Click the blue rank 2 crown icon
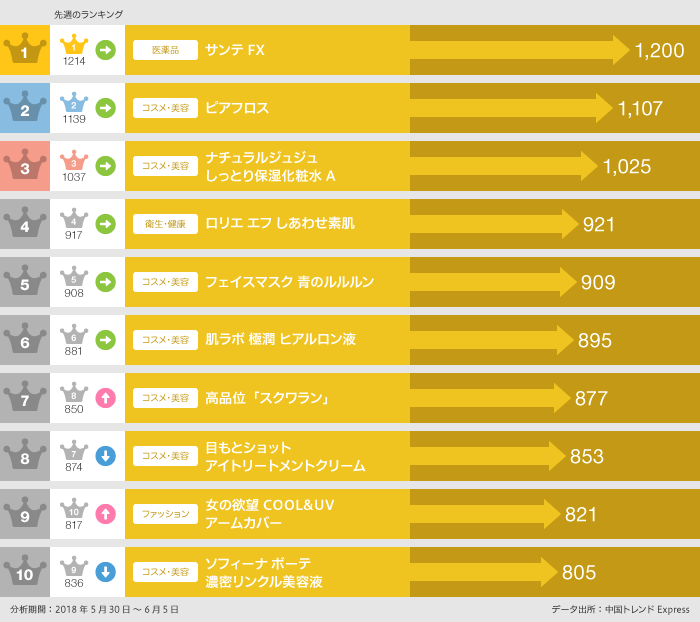The image size is (700, 622). tap(25, 108)
